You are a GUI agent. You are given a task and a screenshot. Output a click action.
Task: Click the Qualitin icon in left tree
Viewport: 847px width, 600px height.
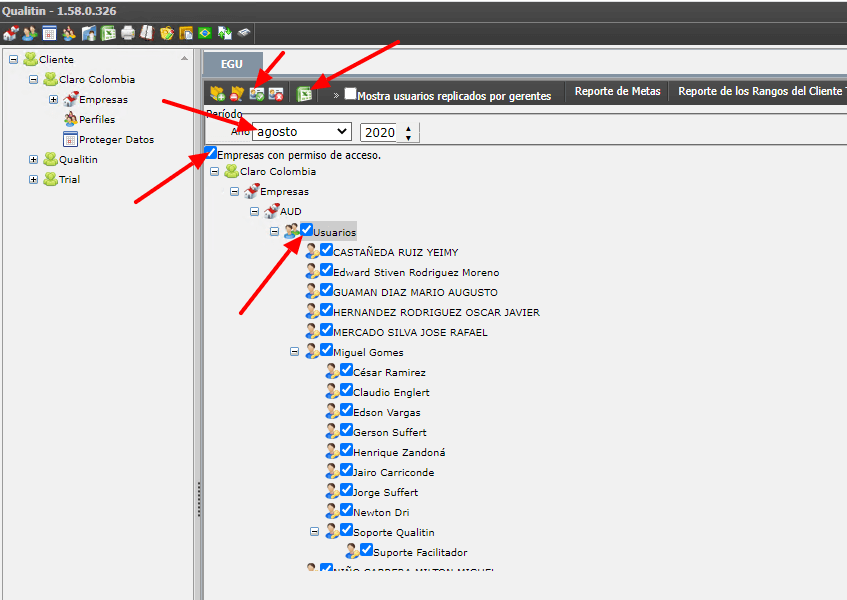click(x=50, y=159)
